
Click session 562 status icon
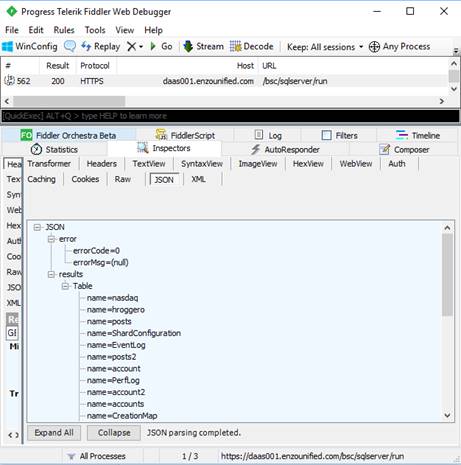[x=9, y=81]
